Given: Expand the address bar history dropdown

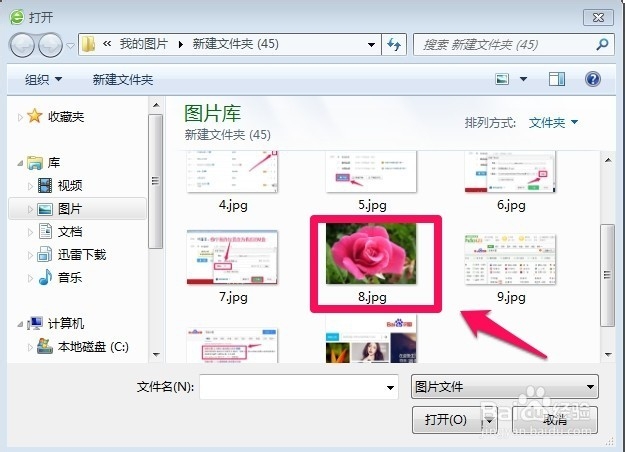Looking at the screenshot, I should (371, 45).
